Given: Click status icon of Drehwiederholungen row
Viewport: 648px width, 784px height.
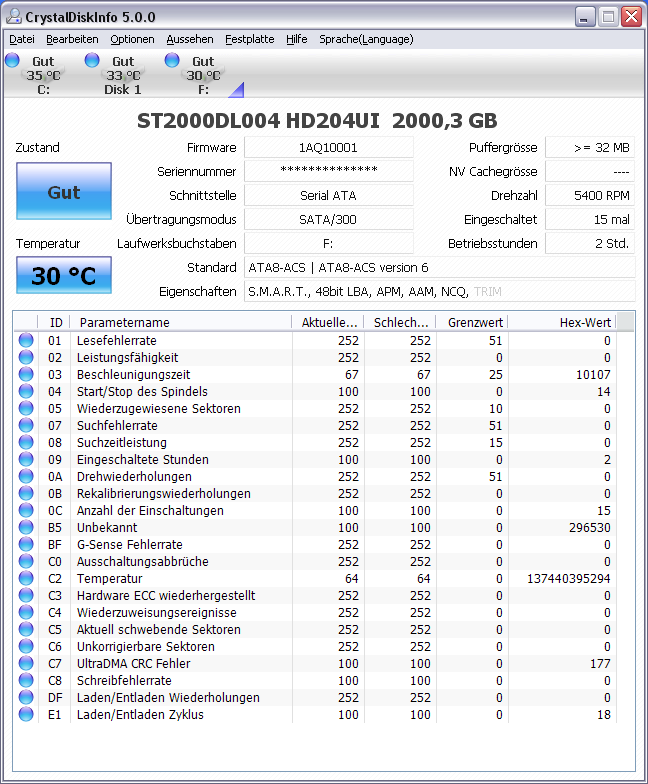Looking at the screenshot, I should [26, 476].
